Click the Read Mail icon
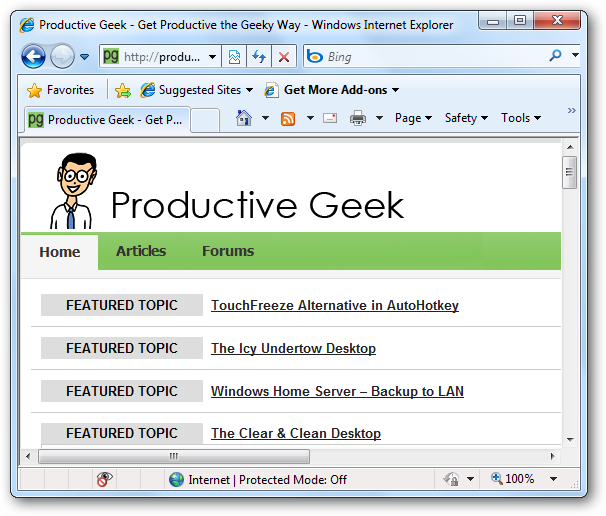Image resolution: width=606 pixels, height=516 pixels. pos(330,118)
